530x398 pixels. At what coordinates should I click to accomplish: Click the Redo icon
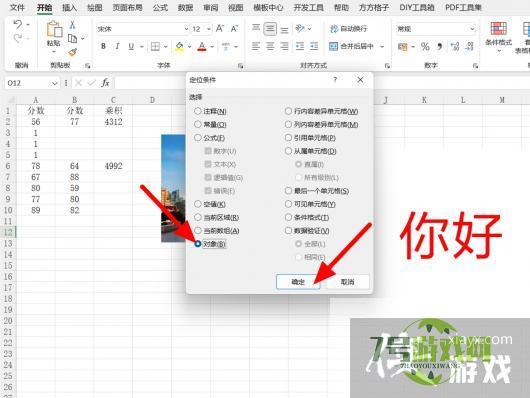point(18,39)
